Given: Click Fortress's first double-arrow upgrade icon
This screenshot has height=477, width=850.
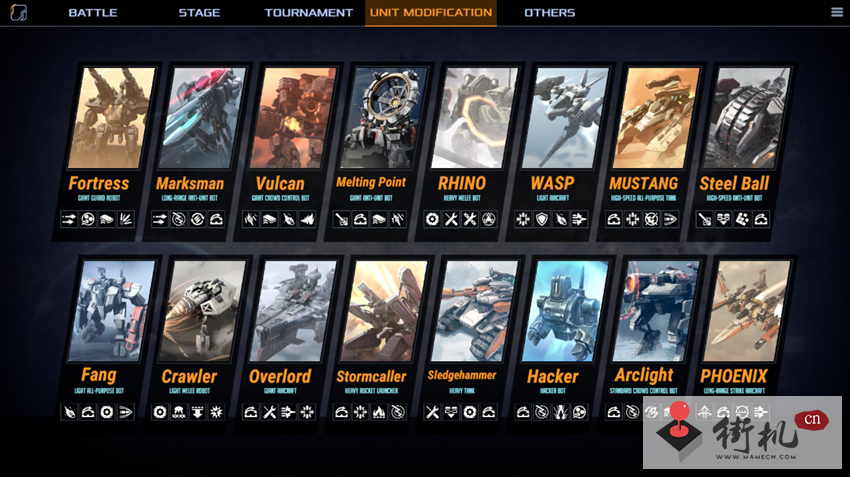Looking at the screenshot, I should click(69, 219).
